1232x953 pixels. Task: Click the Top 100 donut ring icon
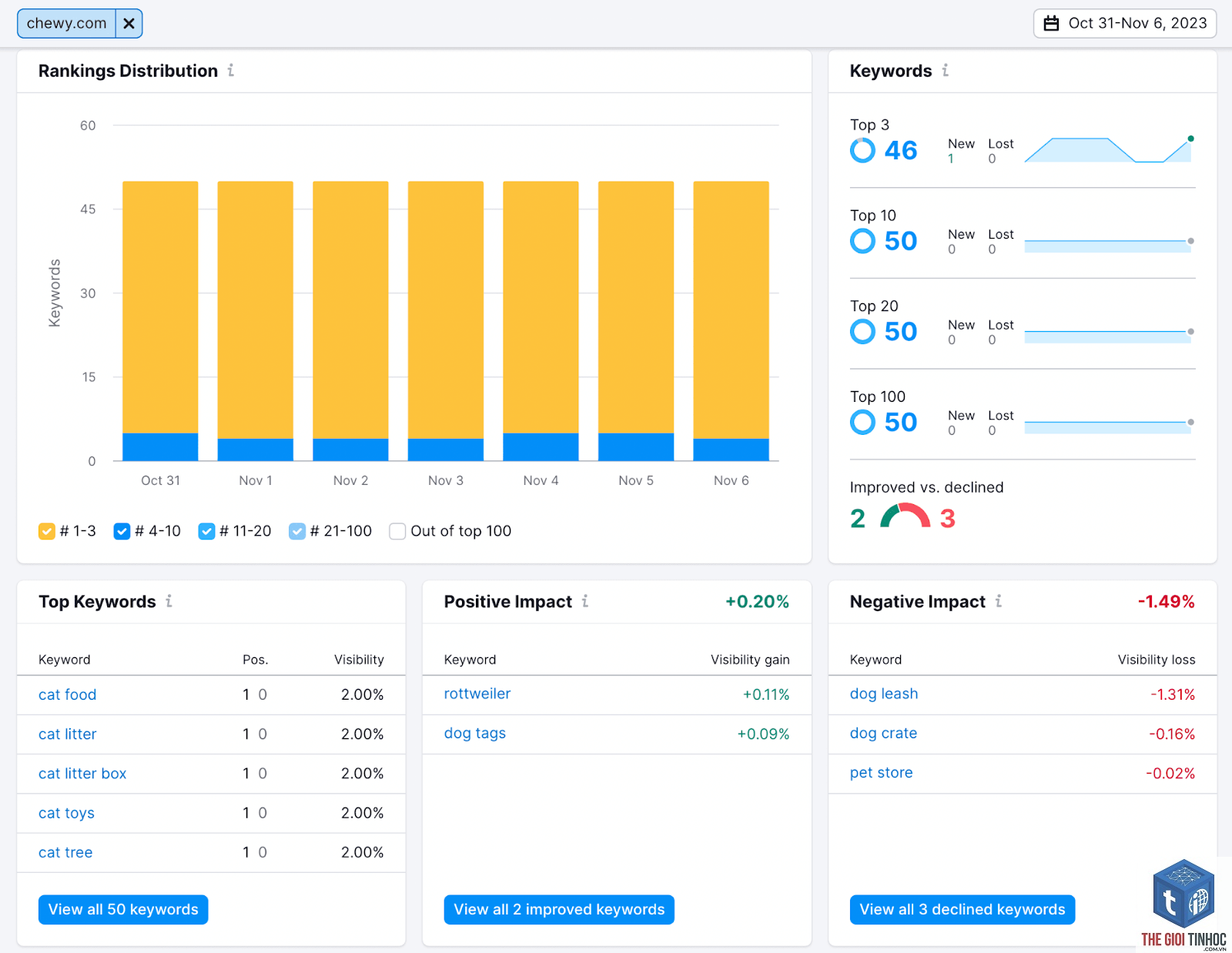(862, 422)
